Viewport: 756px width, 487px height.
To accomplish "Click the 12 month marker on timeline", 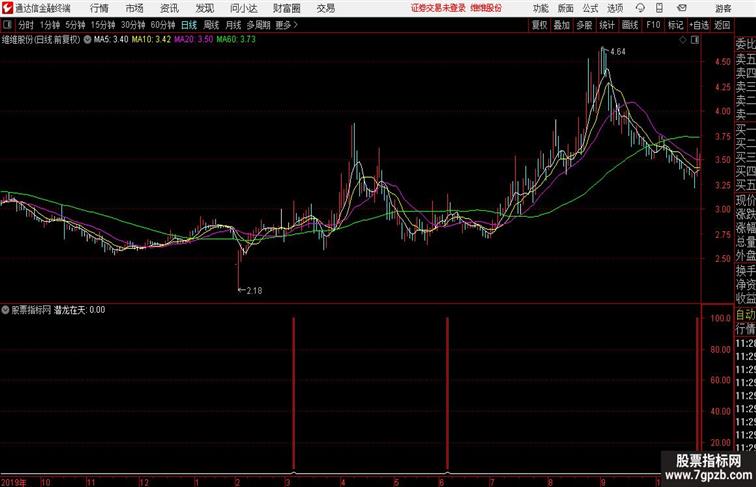I will pos(144,482).
